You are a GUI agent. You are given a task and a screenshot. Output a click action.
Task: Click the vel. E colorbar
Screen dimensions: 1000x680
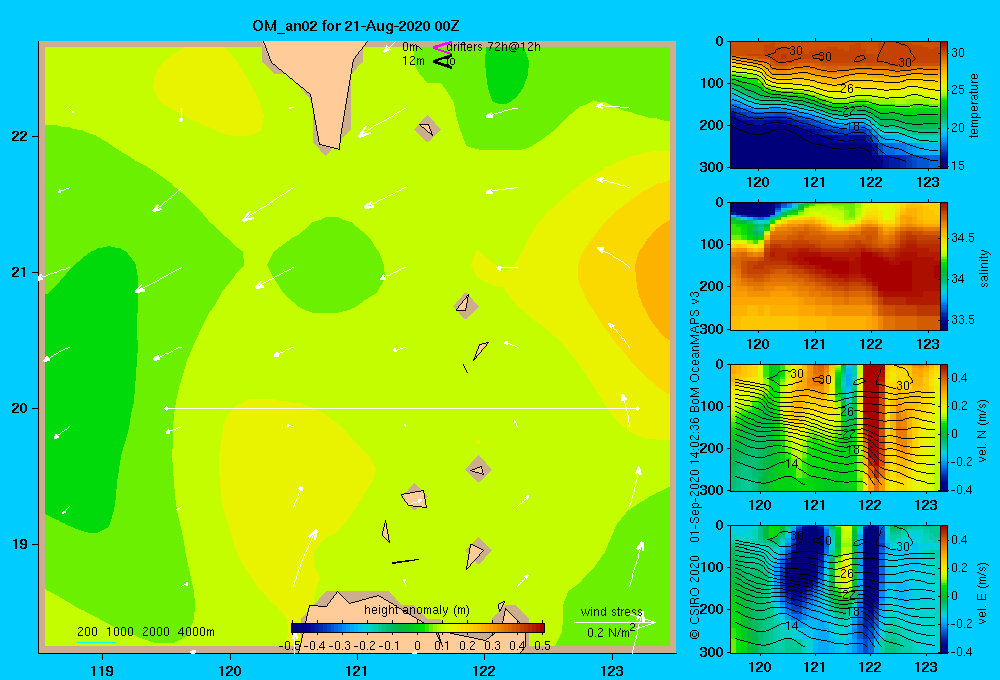coord(944,589)
